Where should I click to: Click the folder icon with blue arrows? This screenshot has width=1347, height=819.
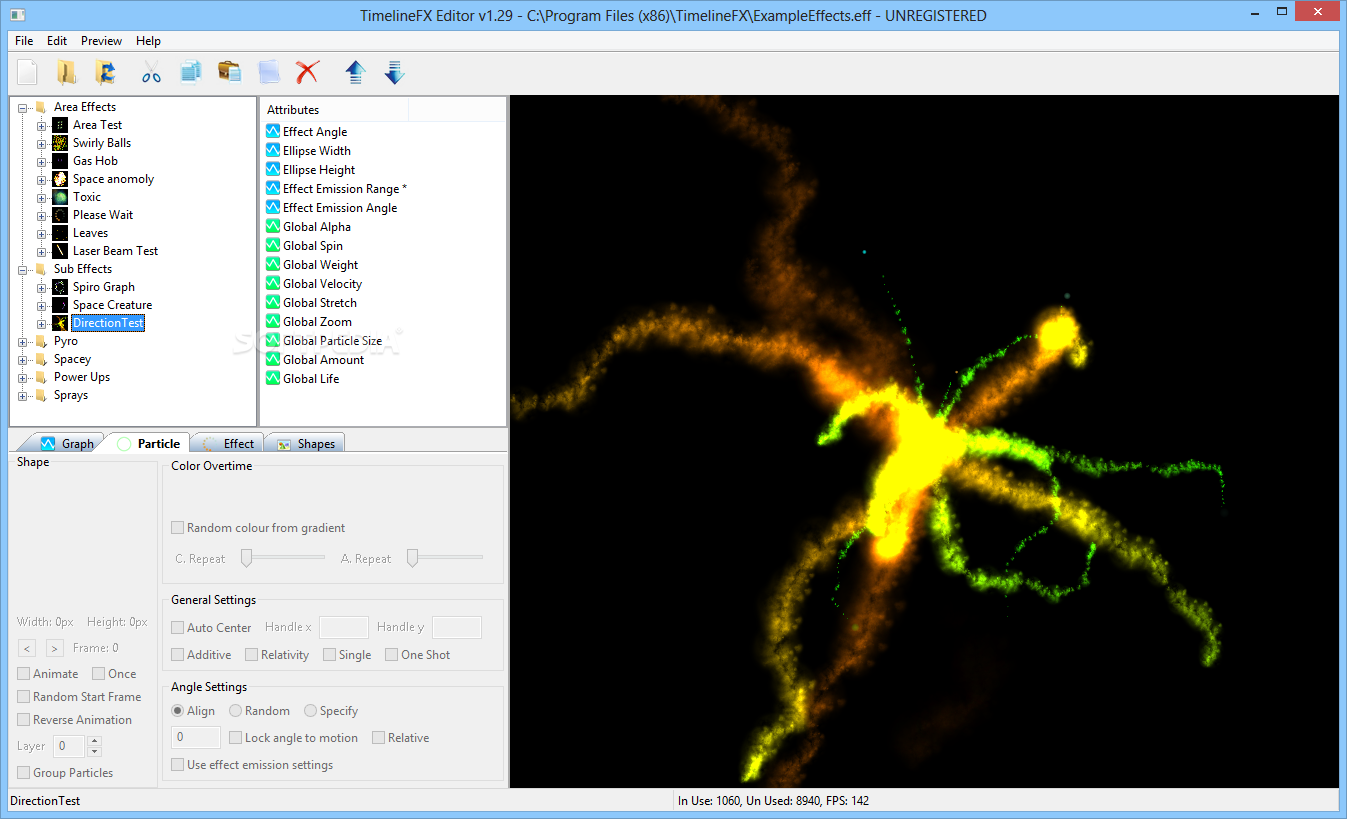(x=105, y=72)
